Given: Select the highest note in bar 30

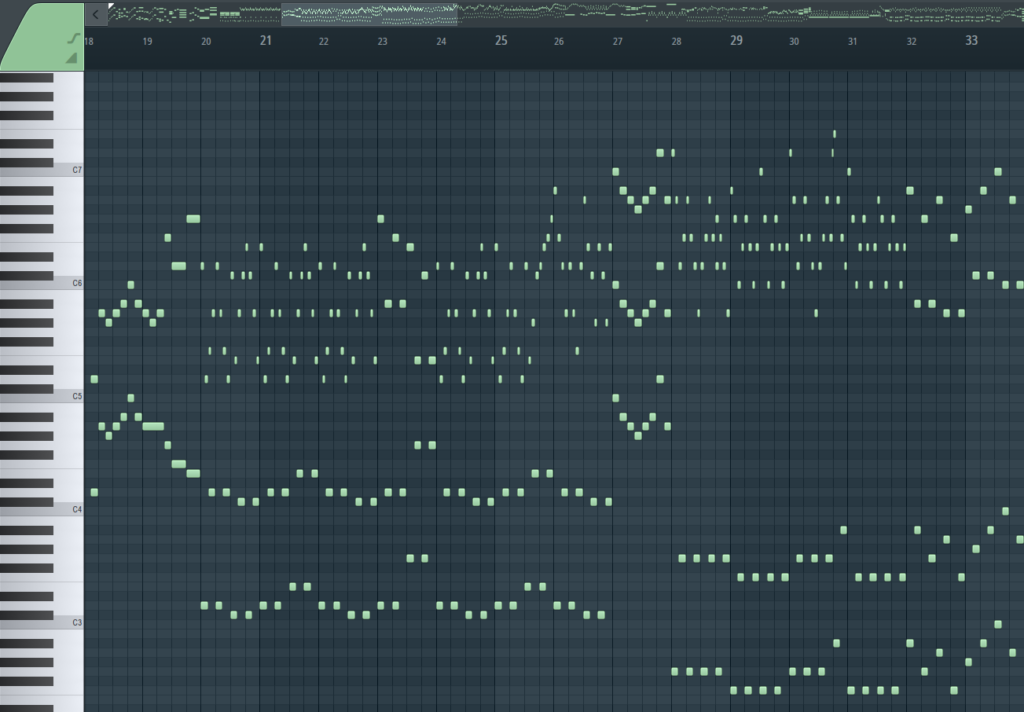Looking at the screenshot, I should point(834,133).
